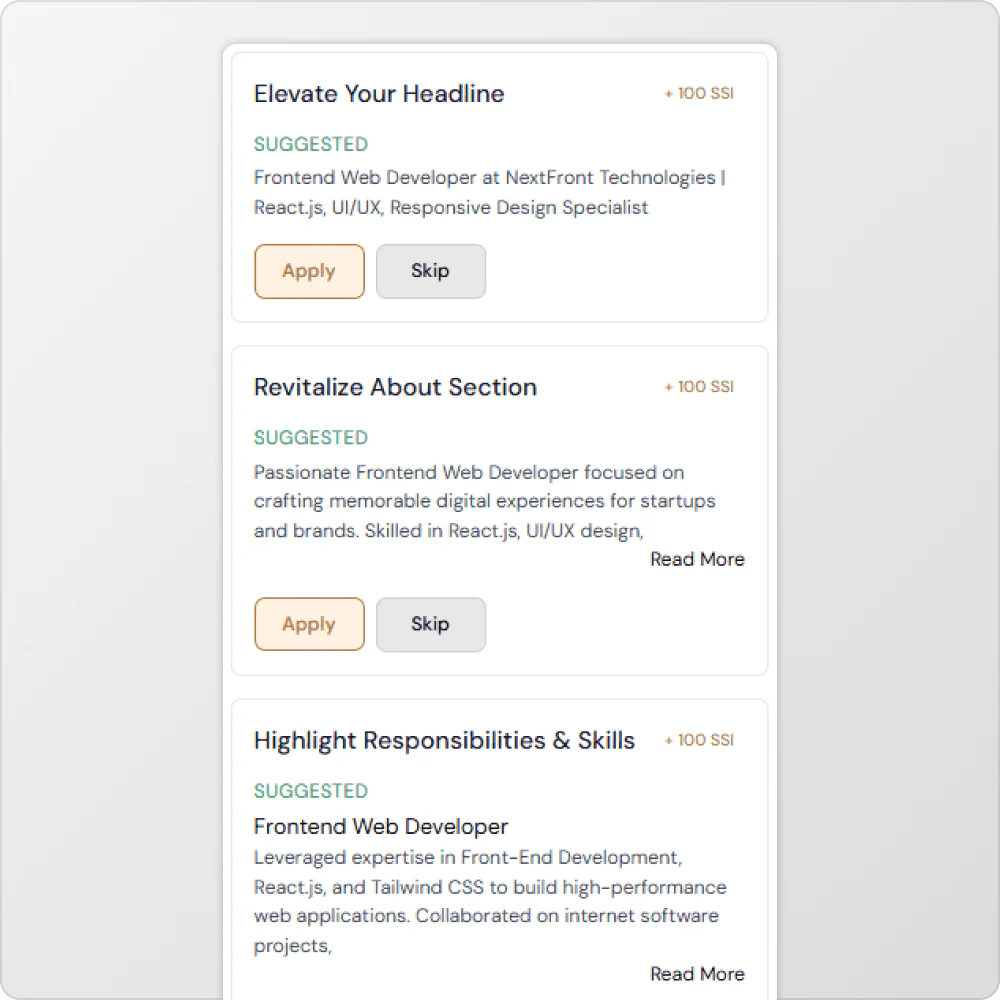This screenshot has height=1000, width=1000.
Task: Click the +100 SSI badge on Responsibilities card
Action: [x=698, y=740]
